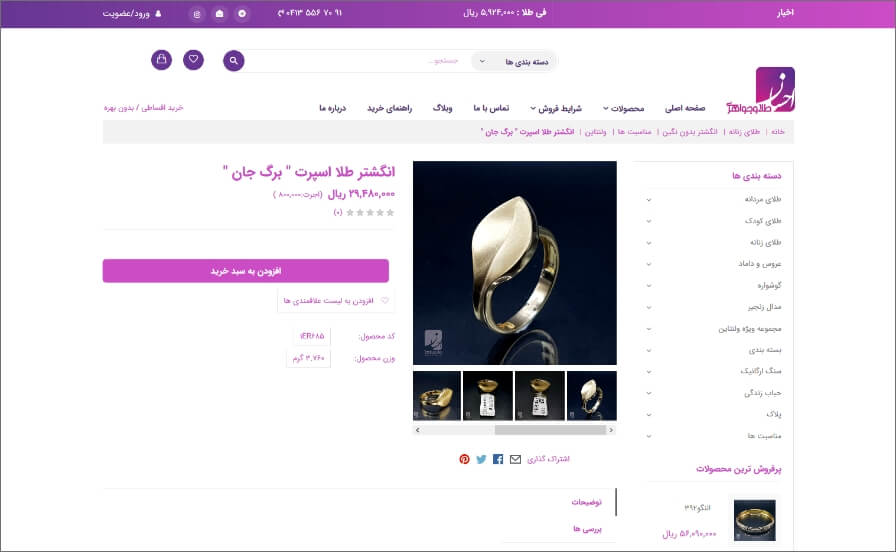Open دسته بندی ها dropdown in search bar
The width and height of the screenshot is (896, 552).
(514, 62)
